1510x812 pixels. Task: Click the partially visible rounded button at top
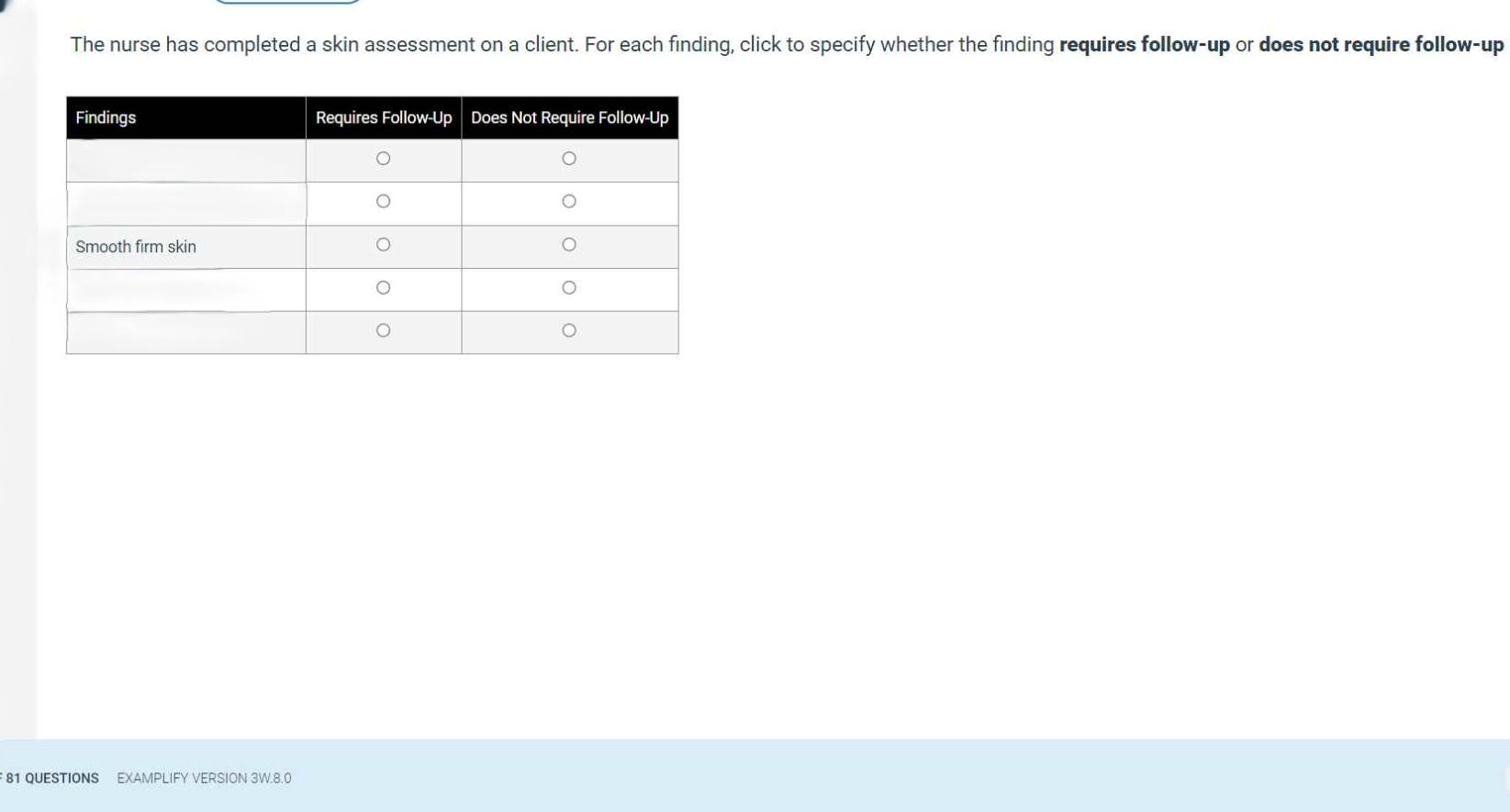point(287,2)
